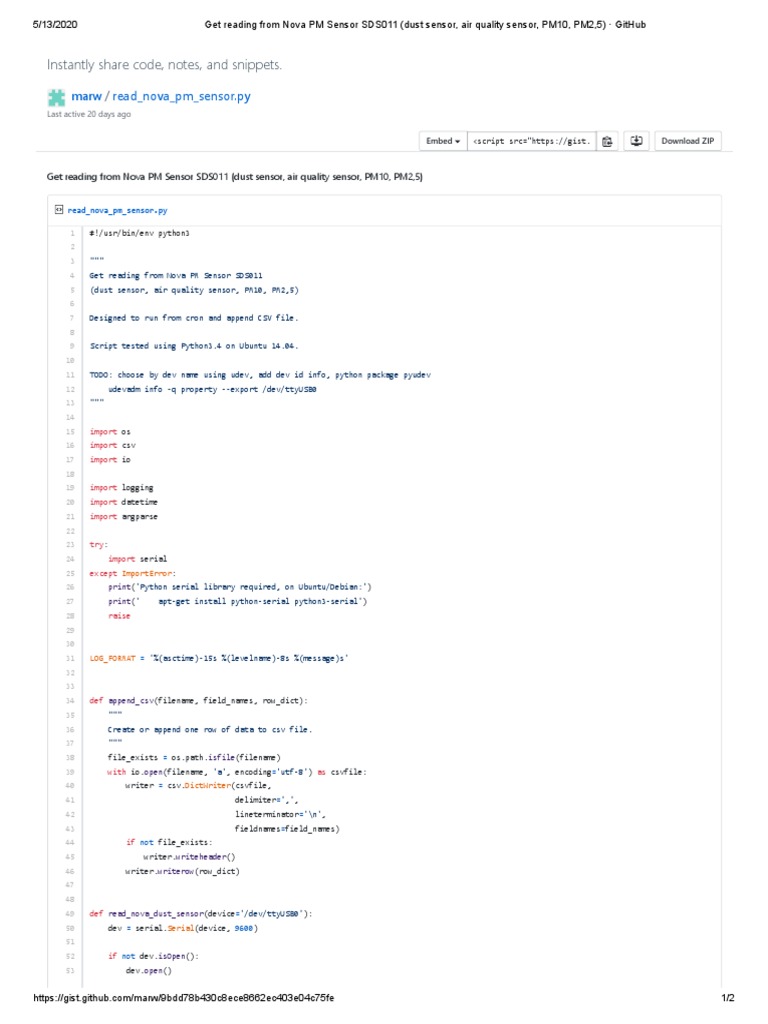
Task: Click the '#!/usr/bin/env python3' shebang line
Action: [140, 233]
